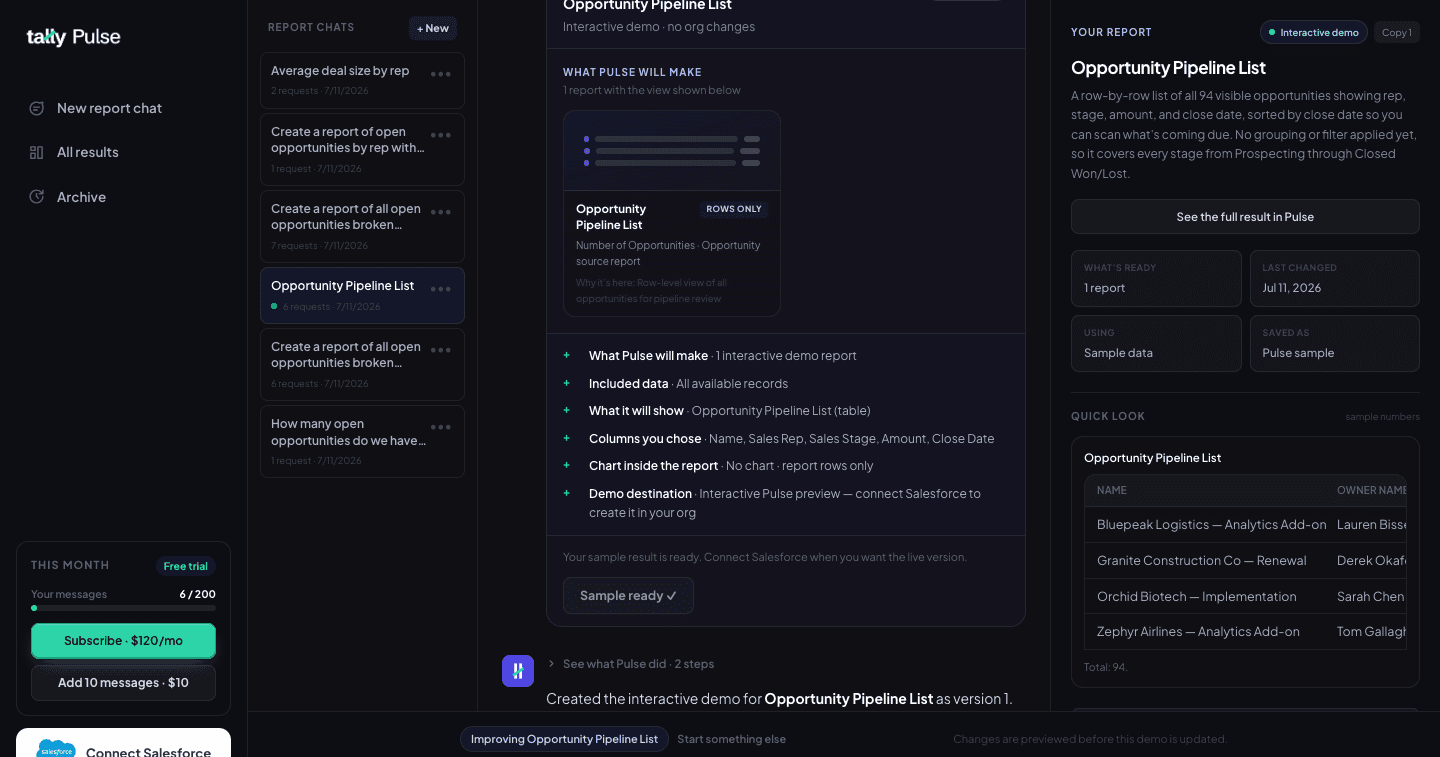Click the All results grid icon
1440x757 pixels.
(x=37, y=152)
